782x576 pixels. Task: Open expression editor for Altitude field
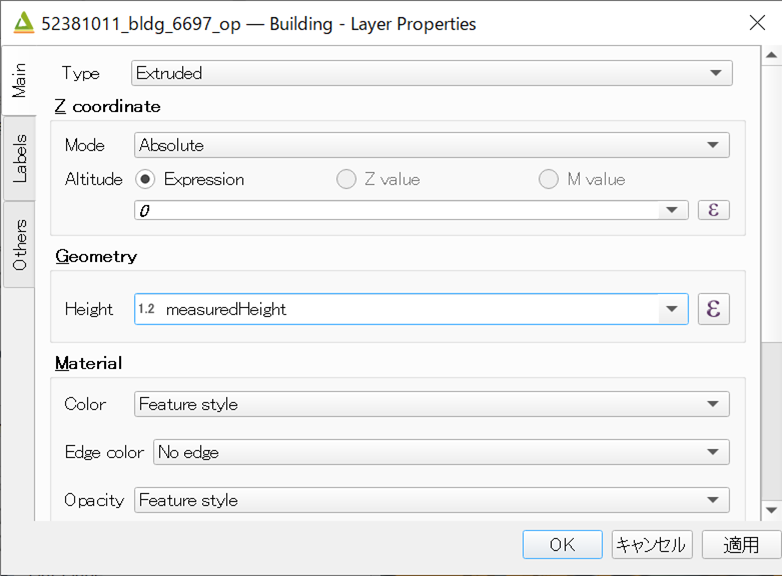(713, 210)
